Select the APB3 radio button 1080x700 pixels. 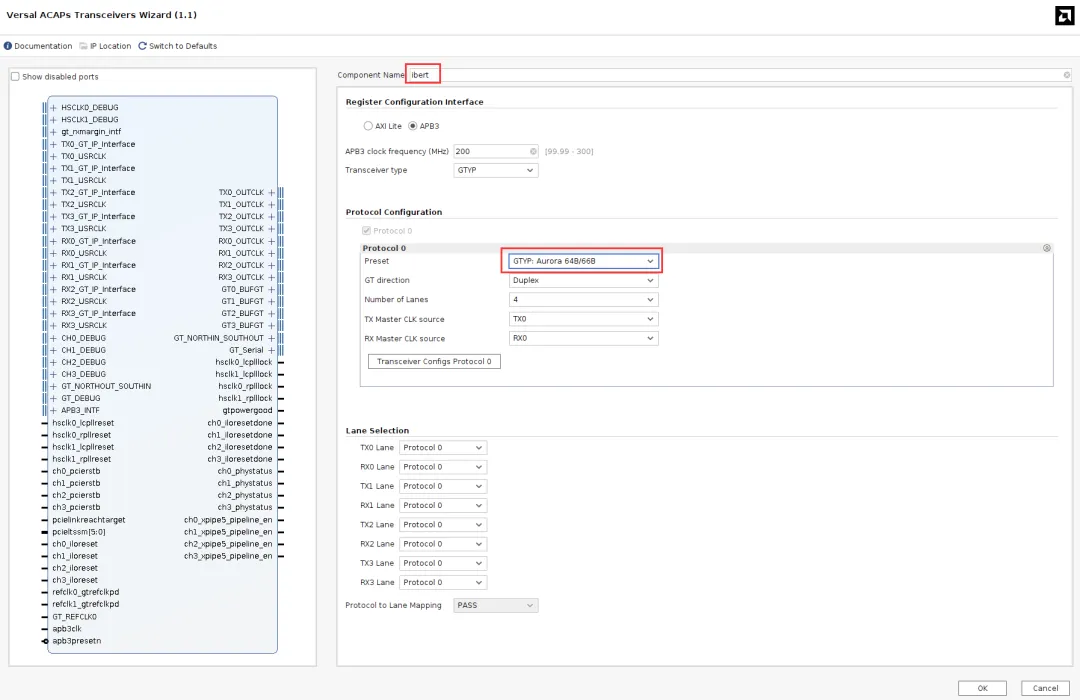coord(413,126)
